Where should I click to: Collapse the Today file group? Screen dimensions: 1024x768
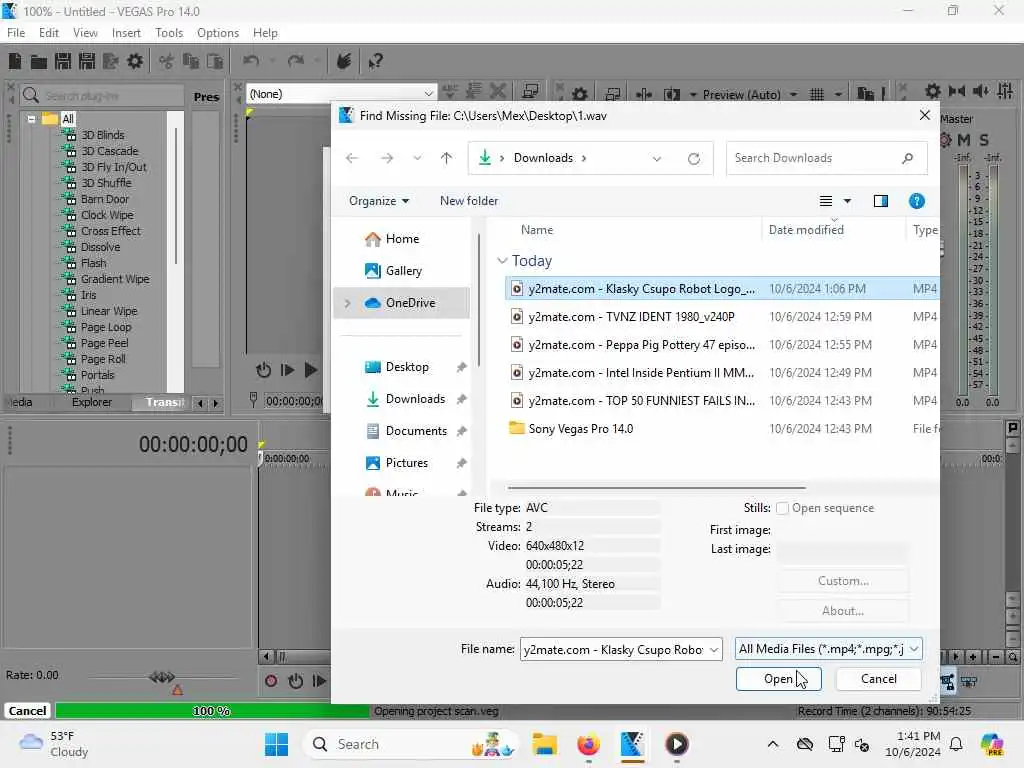[502, 261]
